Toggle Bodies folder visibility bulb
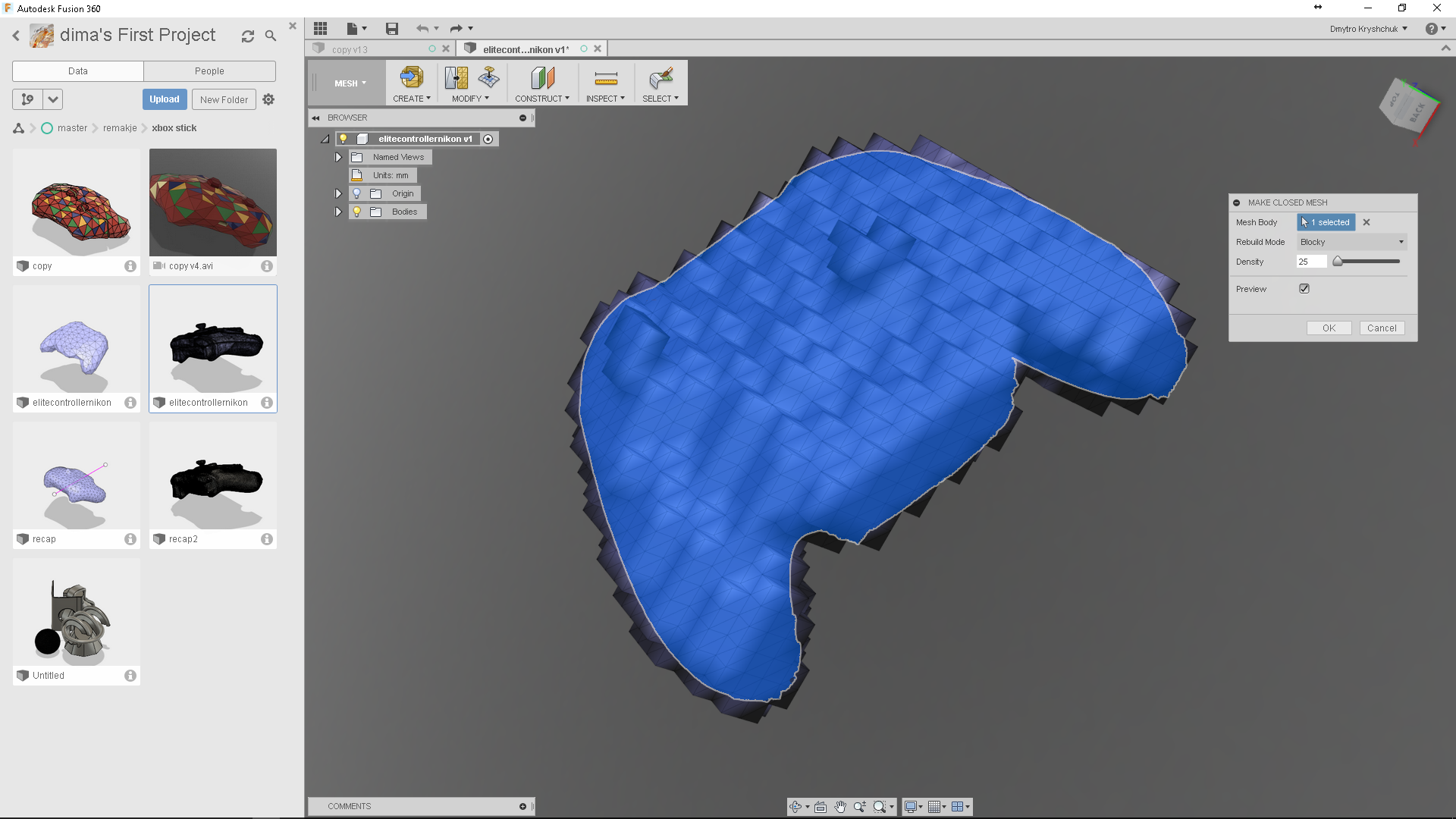This screenshot has height=819, width=1456. (357, 212)
